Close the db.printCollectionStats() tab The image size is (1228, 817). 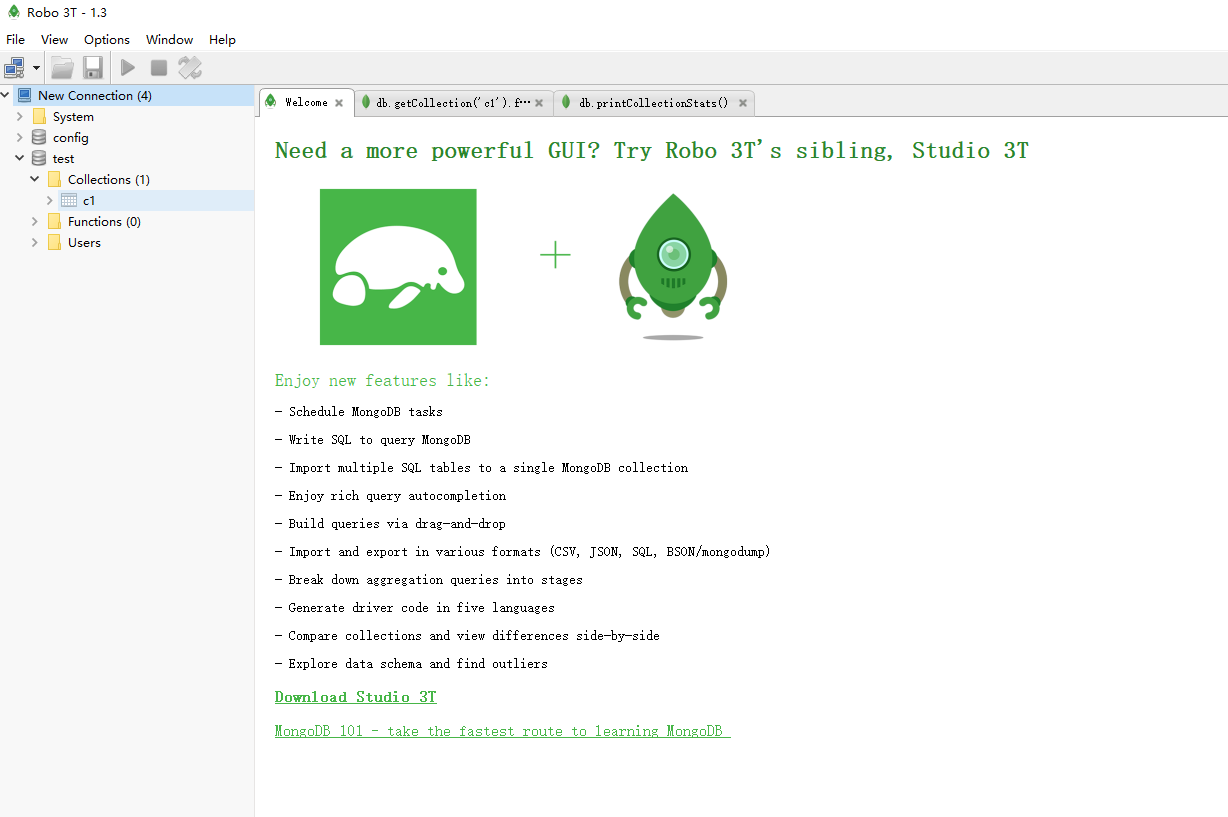tap(743, 103)
